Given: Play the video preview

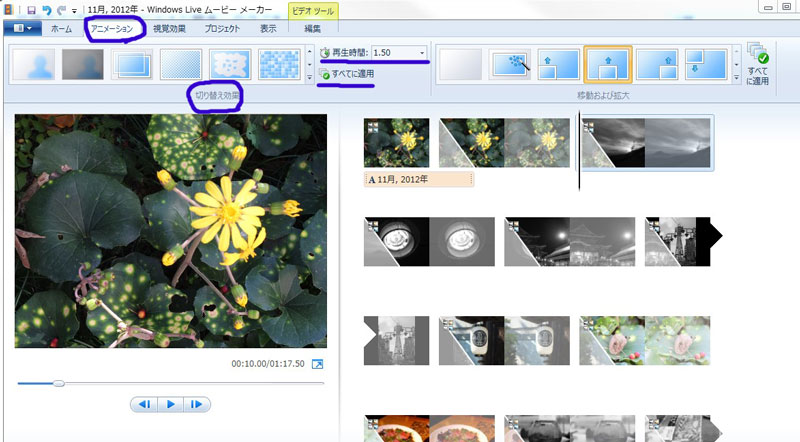Looking at the screenshot, I should point(171,404).
